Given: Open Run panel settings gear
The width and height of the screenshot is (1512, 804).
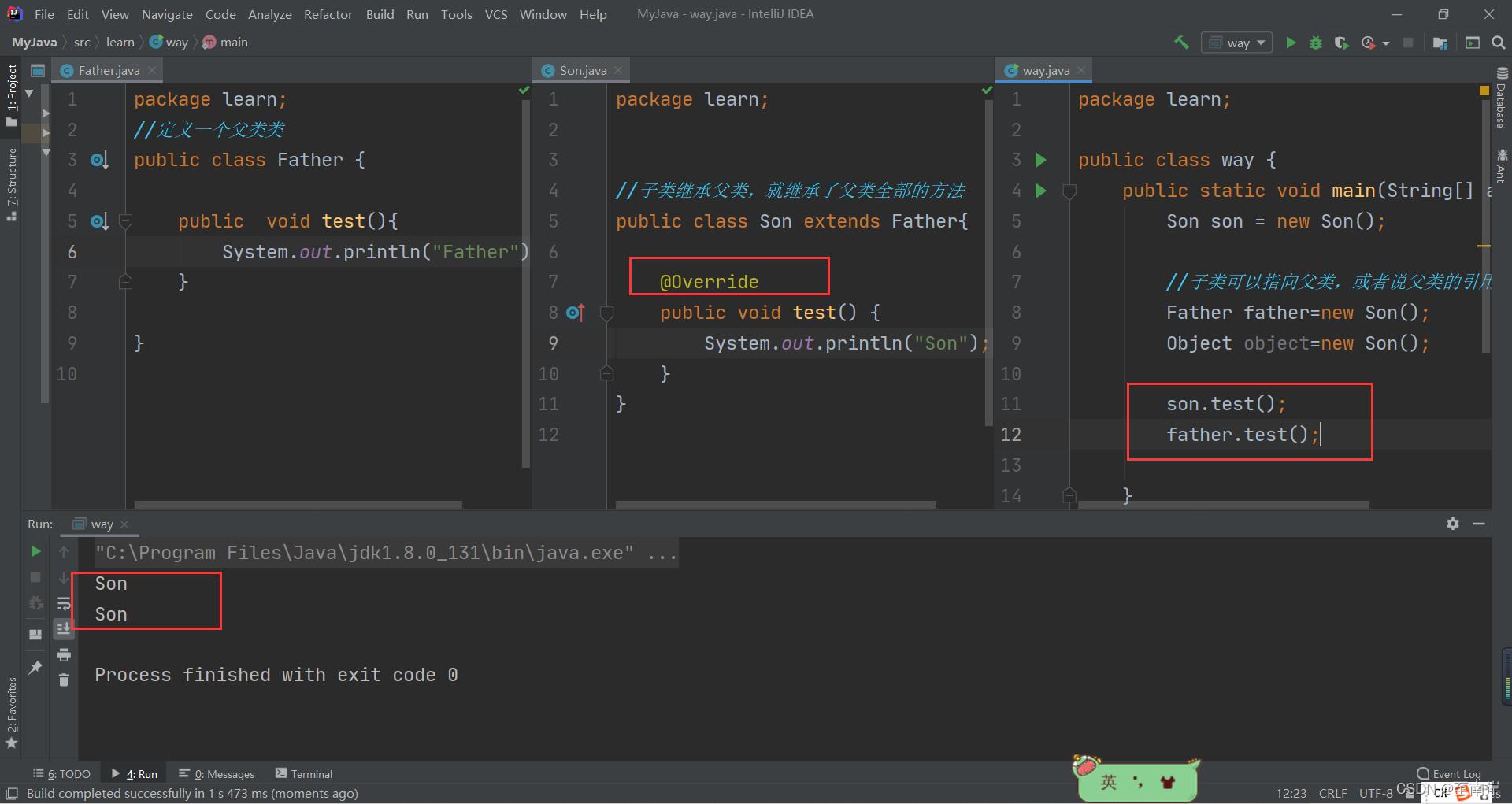Looking at the screenshot, I should coord(1453,524).
